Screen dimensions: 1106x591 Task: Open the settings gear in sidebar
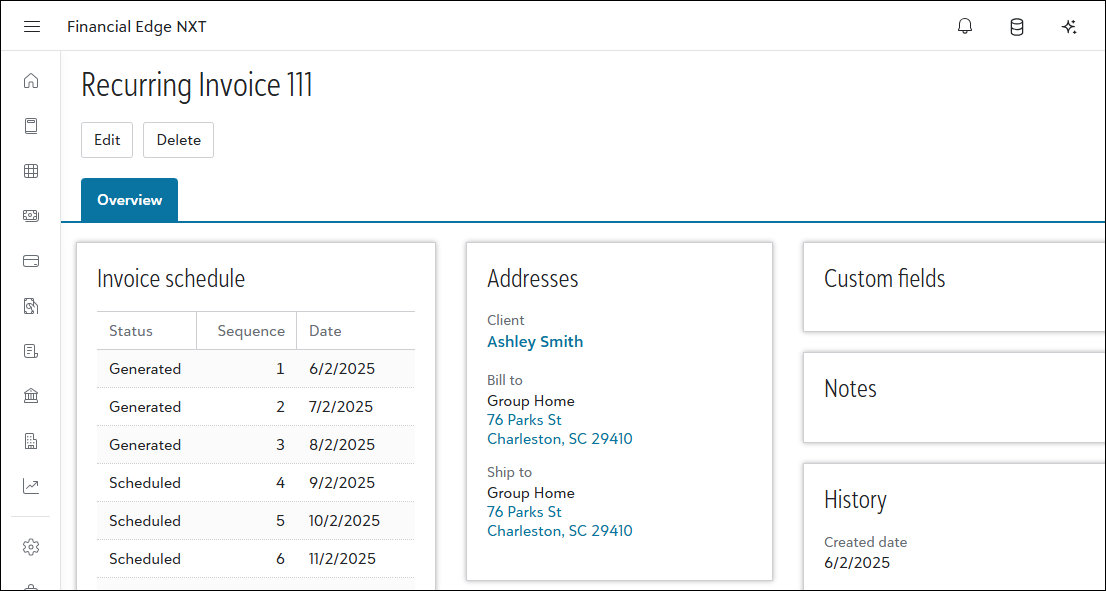pyautogui.click(x=31, y=547)
